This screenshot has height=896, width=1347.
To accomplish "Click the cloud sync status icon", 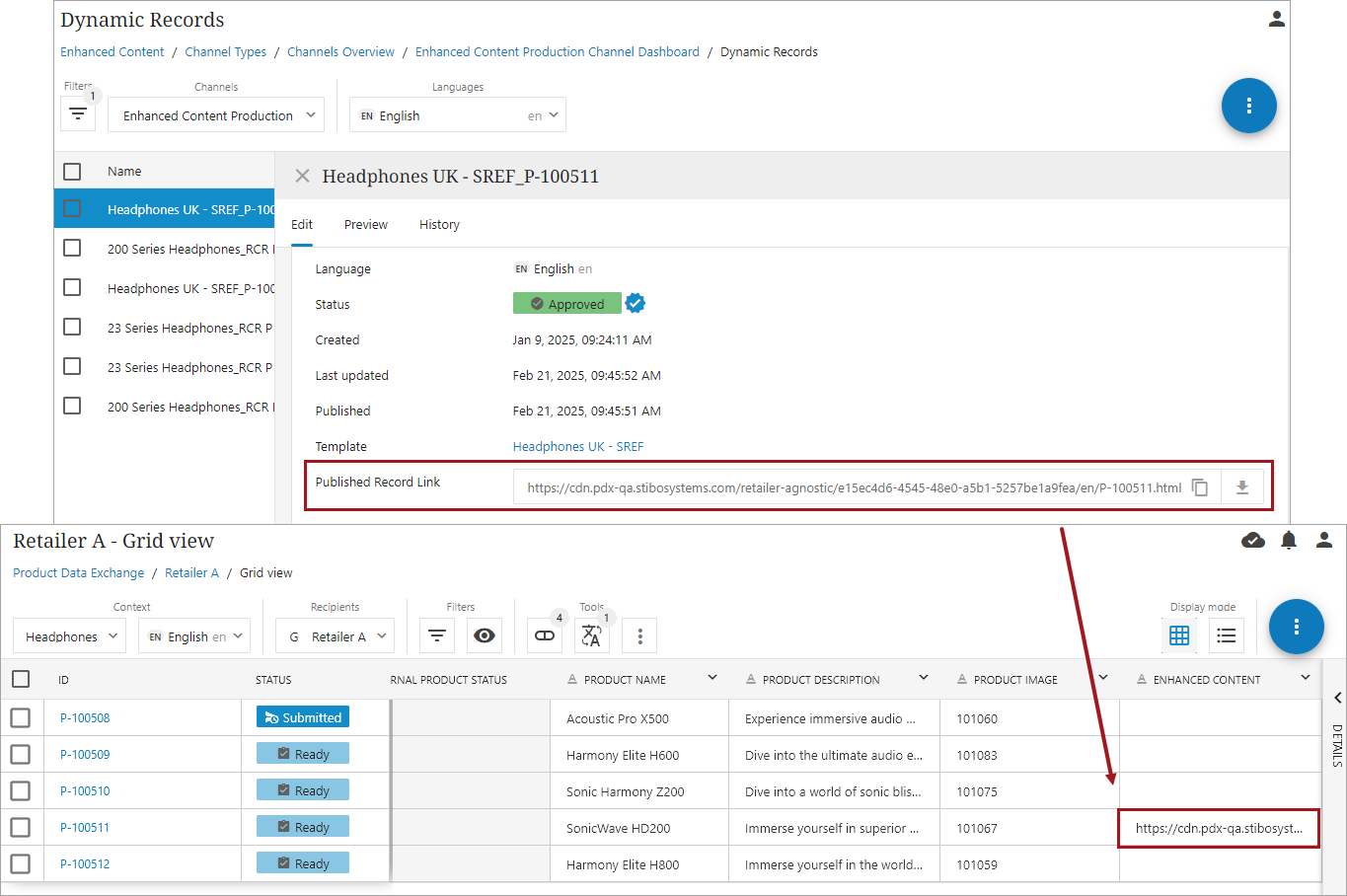I will coord(1253,540).
